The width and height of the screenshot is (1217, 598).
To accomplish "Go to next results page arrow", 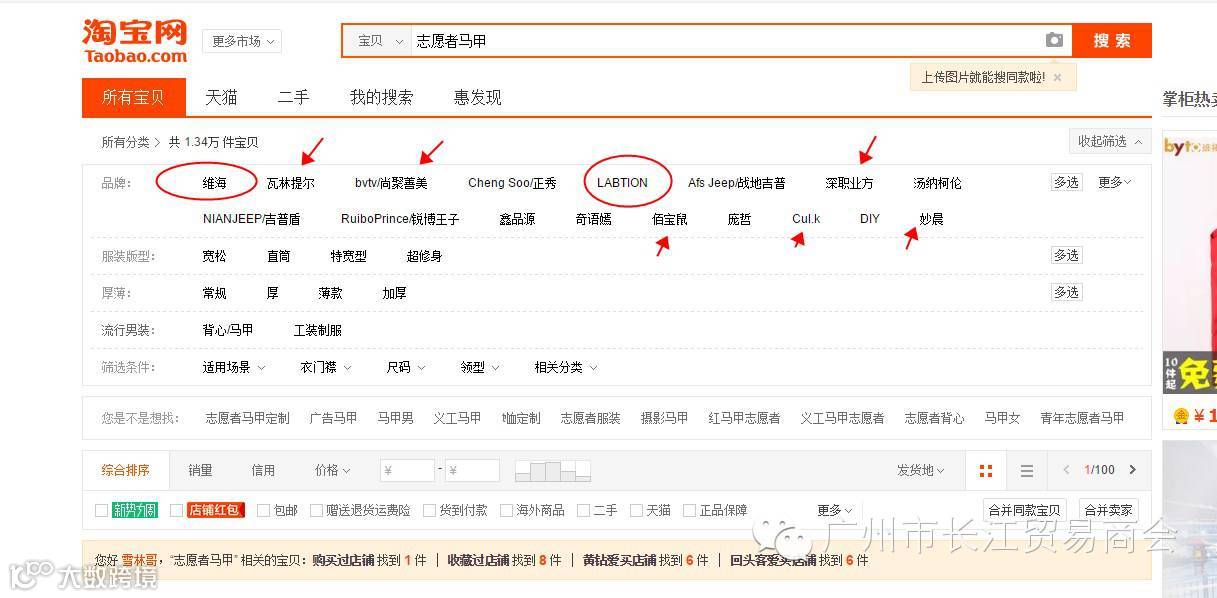I will click(1132, 470).
